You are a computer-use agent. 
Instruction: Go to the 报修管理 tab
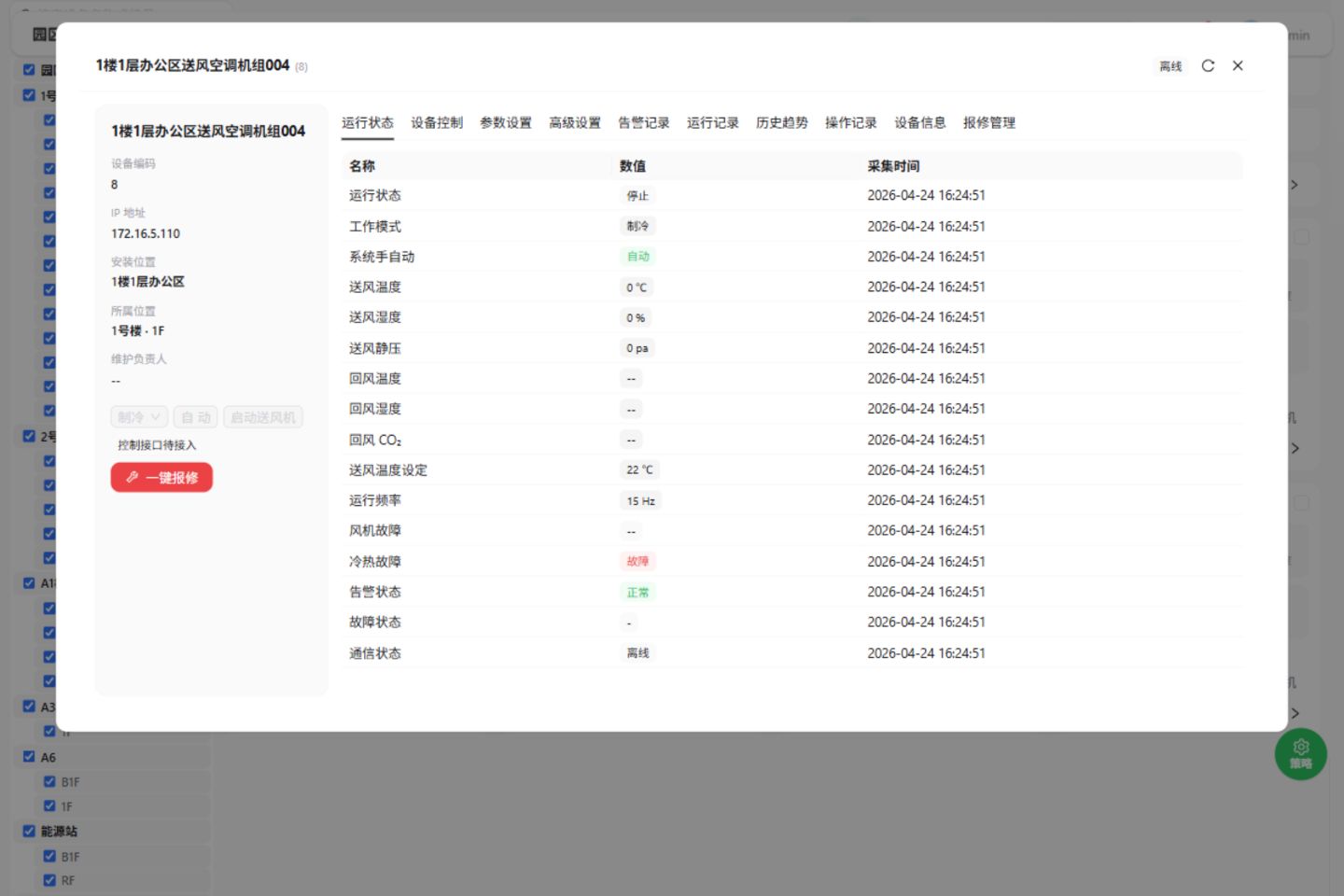(x=989, y=122)
